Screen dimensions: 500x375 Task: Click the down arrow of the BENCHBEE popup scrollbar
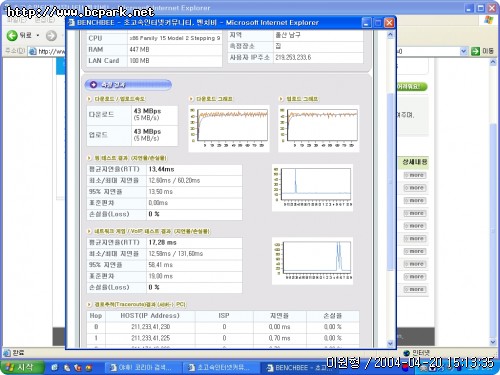click(390, 343)
